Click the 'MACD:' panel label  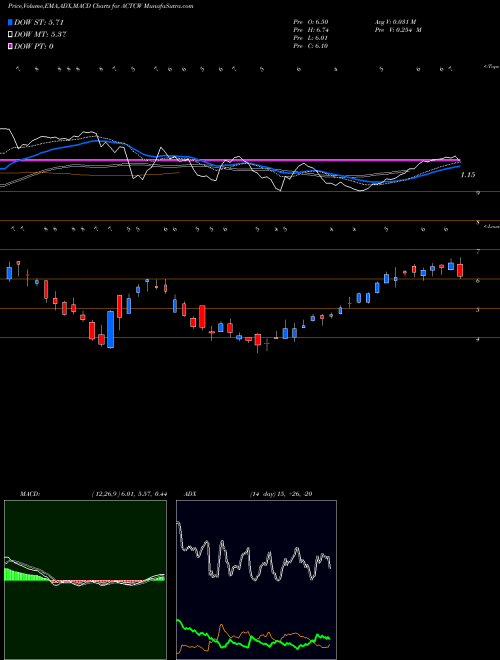click(x=29, y=494)
